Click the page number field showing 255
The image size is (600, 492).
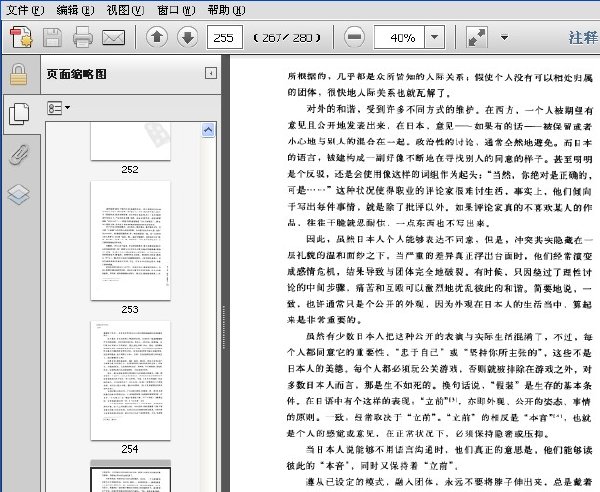click(x=225, y=37)
